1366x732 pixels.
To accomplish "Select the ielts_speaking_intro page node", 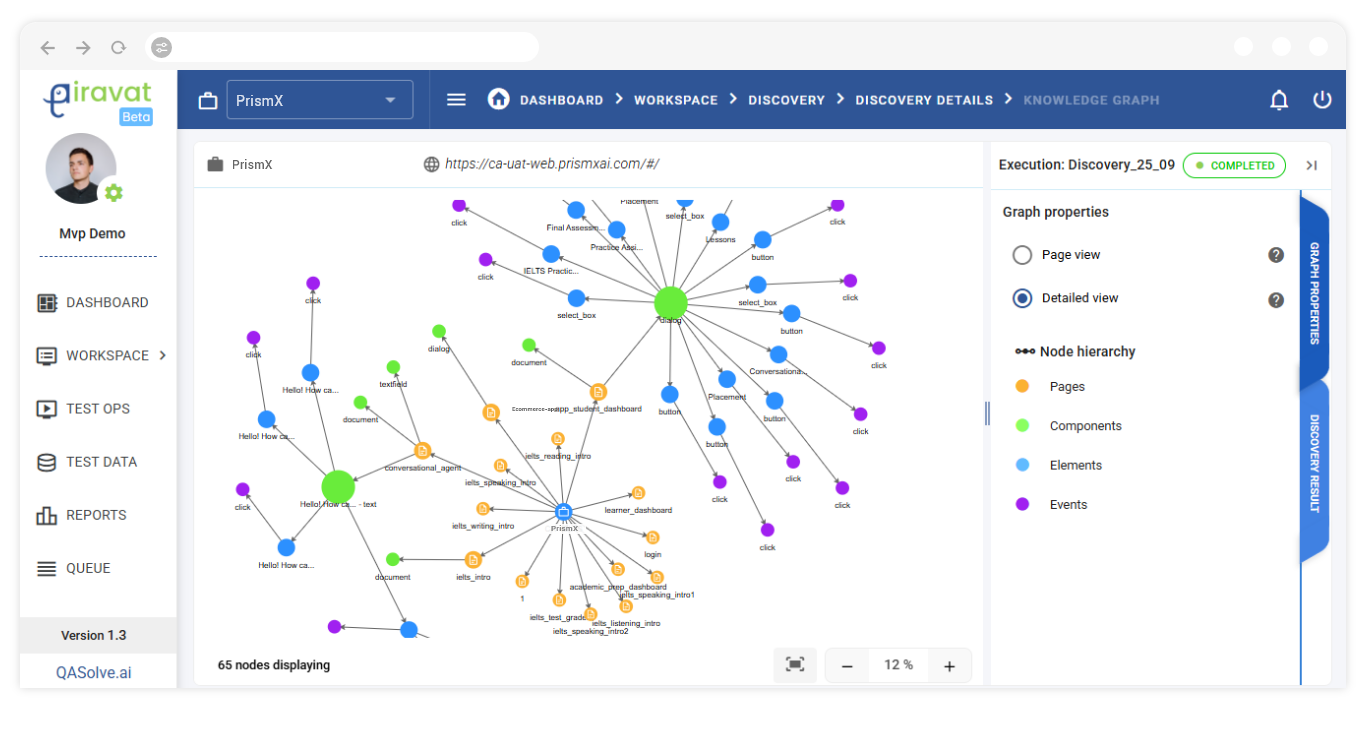I will point(501,465).
